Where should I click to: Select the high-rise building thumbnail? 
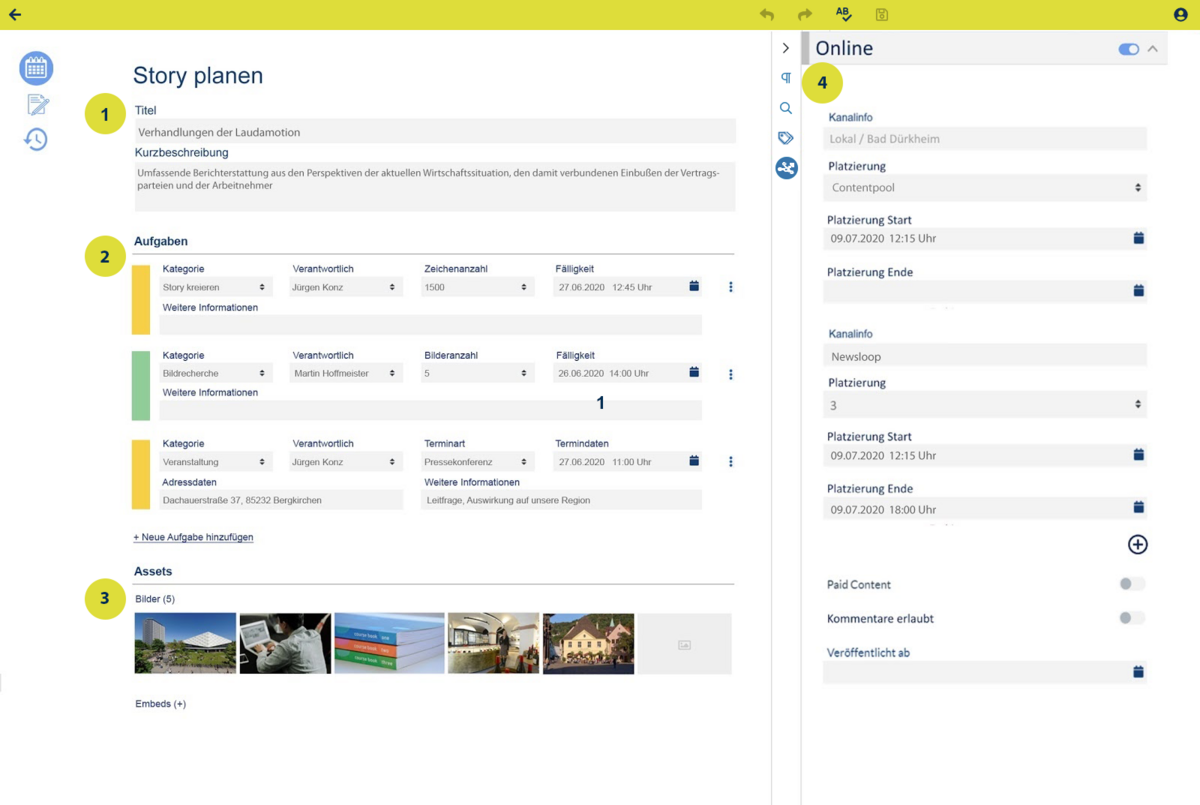tap(185, 643)
